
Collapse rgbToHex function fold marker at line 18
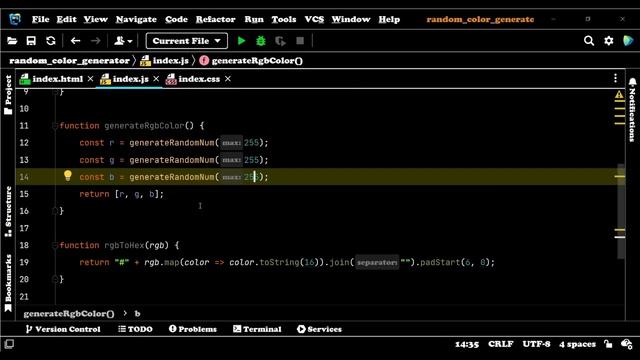[55, 246]
